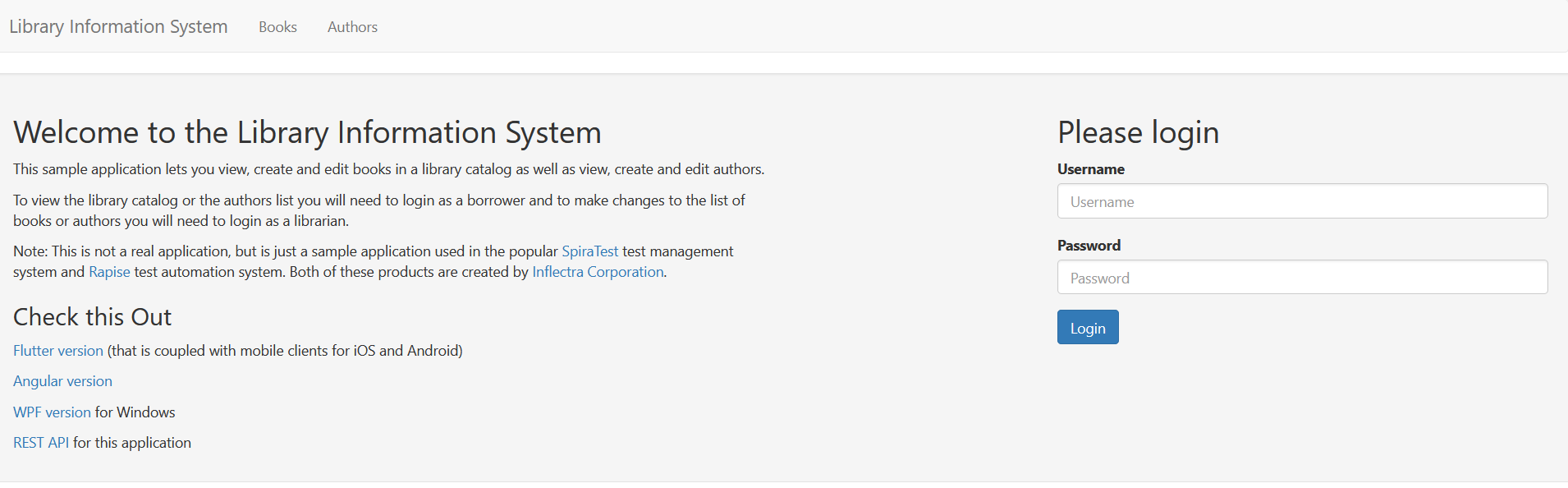Open the WPF version link
The width and height of the screenshot is (1568, 488).
tap(52, 412)
